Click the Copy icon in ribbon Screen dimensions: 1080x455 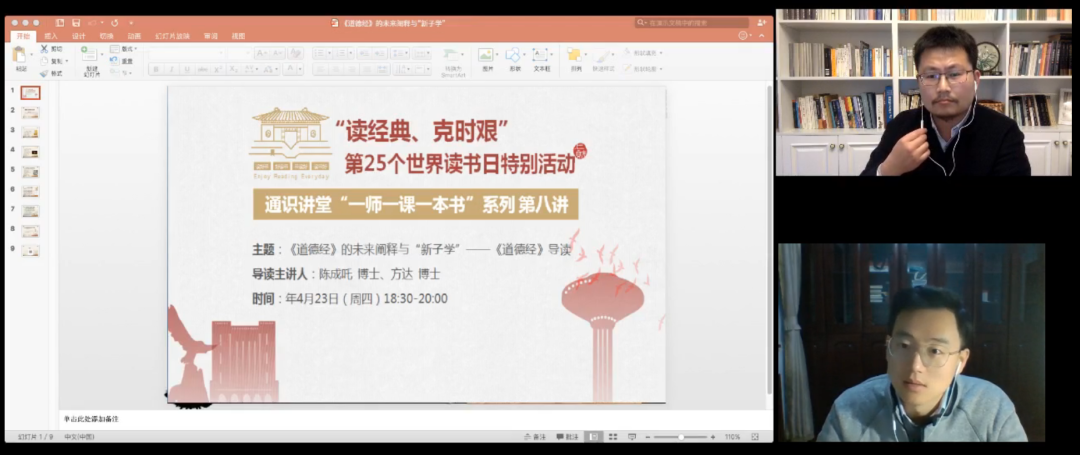click(43, 61)
